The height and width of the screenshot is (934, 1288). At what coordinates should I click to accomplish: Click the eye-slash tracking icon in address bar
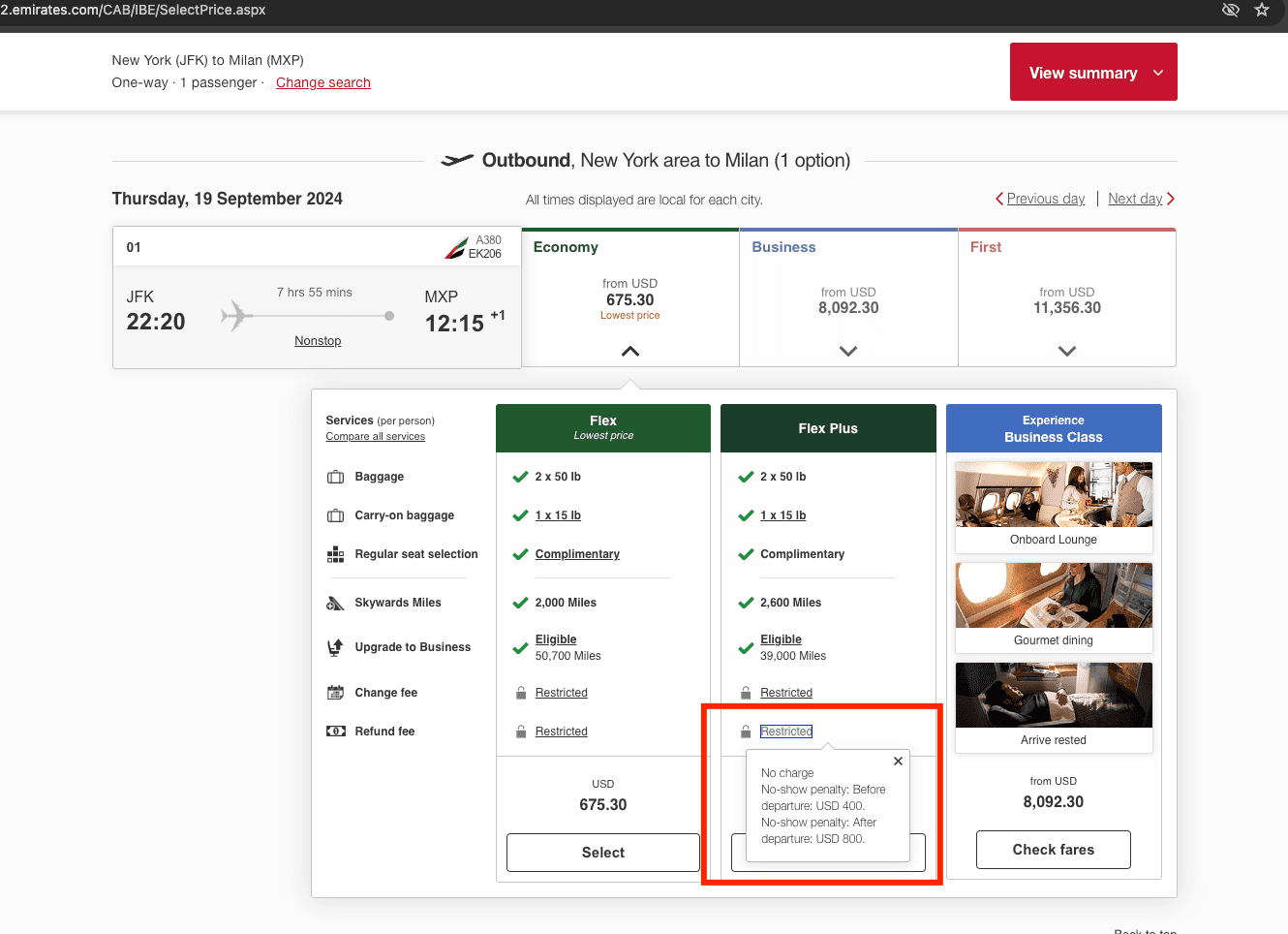coord(1230,10)
